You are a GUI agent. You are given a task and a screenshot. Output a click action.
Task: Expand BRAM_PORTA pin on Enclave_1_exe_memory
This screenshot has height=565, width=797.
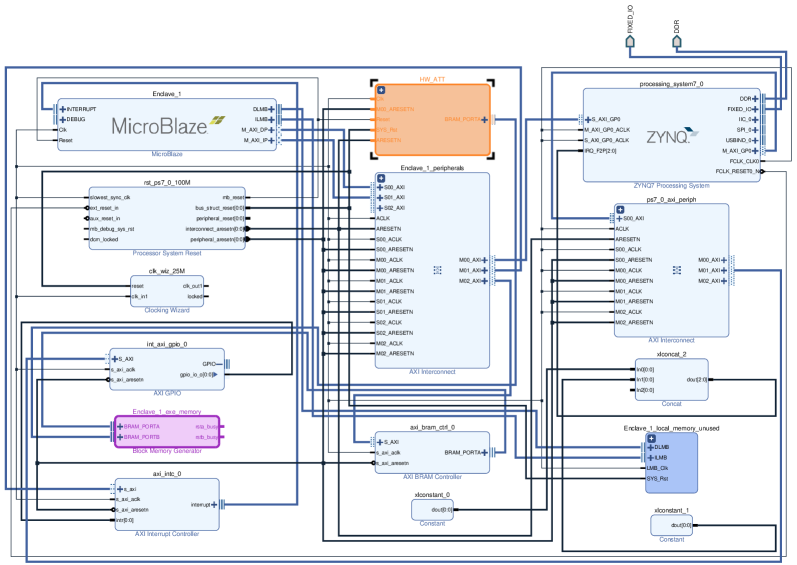coord(120,427)
